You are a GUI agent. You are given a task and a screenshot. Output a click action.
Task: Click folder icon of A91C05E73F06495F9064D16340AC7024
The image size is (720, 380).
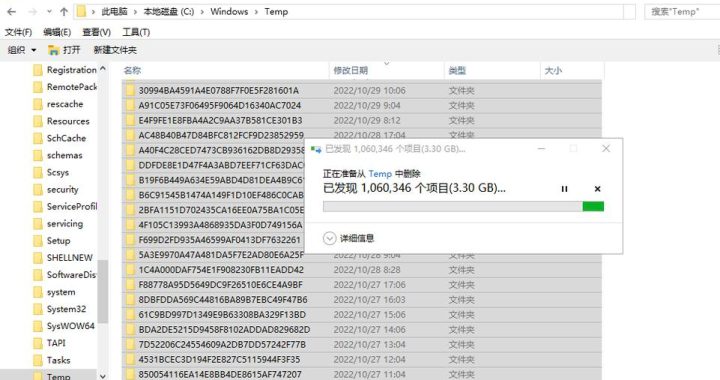tap(130, 105)
